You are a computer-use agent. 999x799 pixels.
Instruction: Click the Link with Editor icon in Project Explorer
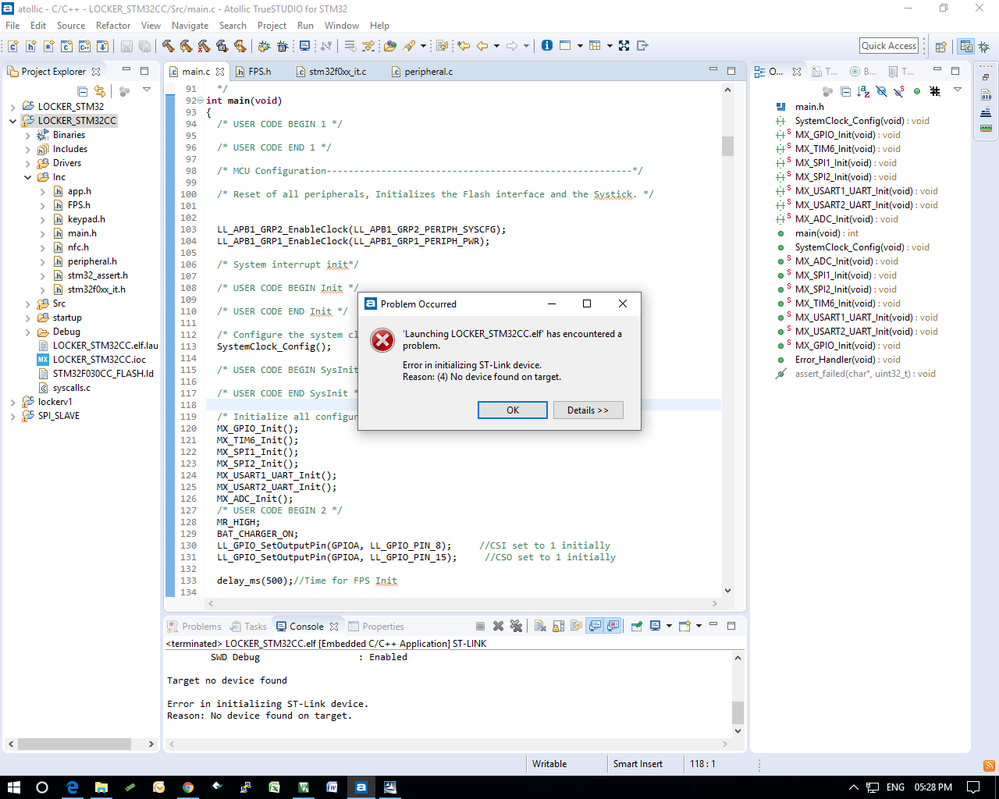pyautogui.click(x=100, y=91)
